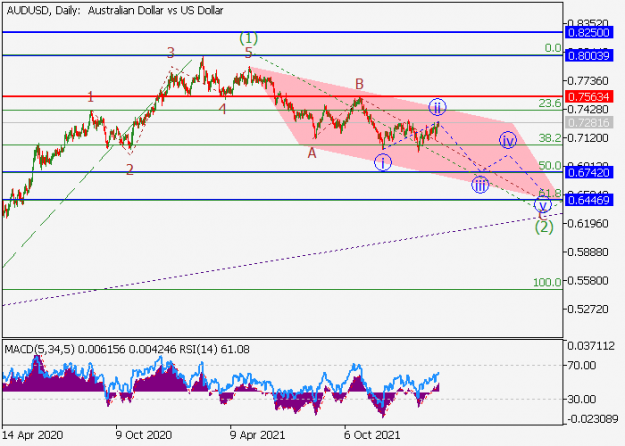Viewport: 625px width, 446px height.
Task: Click the gray 0.72816 current price label
Action: click(x=589, y=122)
